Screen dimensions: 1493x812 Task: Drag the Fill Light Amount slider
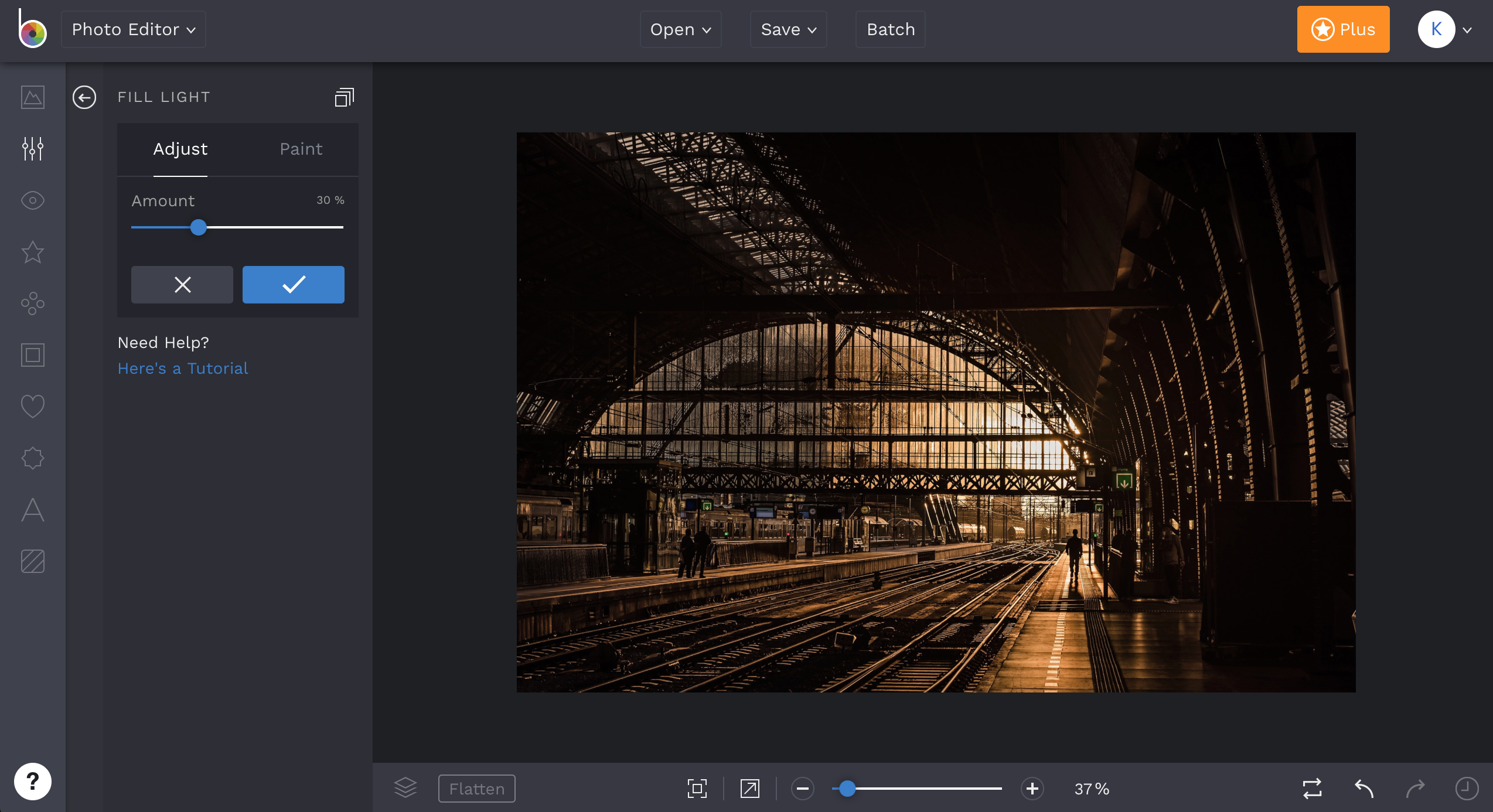click(x=198, y=227)
